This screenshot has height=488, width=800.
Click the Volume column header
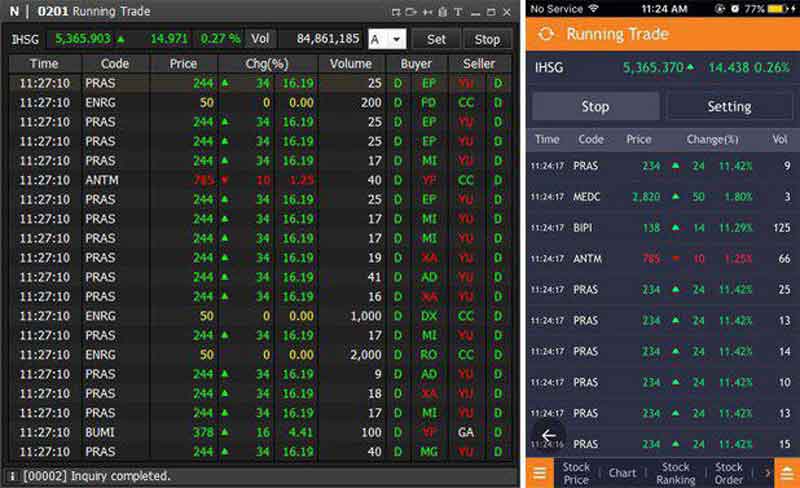(351, 64)
